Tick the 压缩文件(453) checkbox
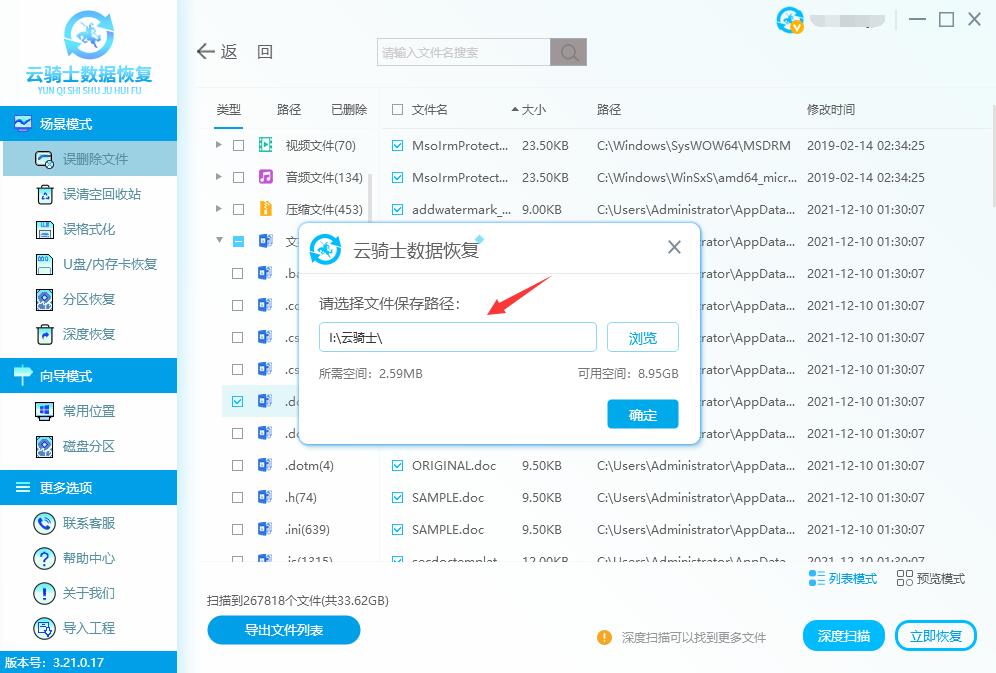996x673 pixels. tap(238, 209)
